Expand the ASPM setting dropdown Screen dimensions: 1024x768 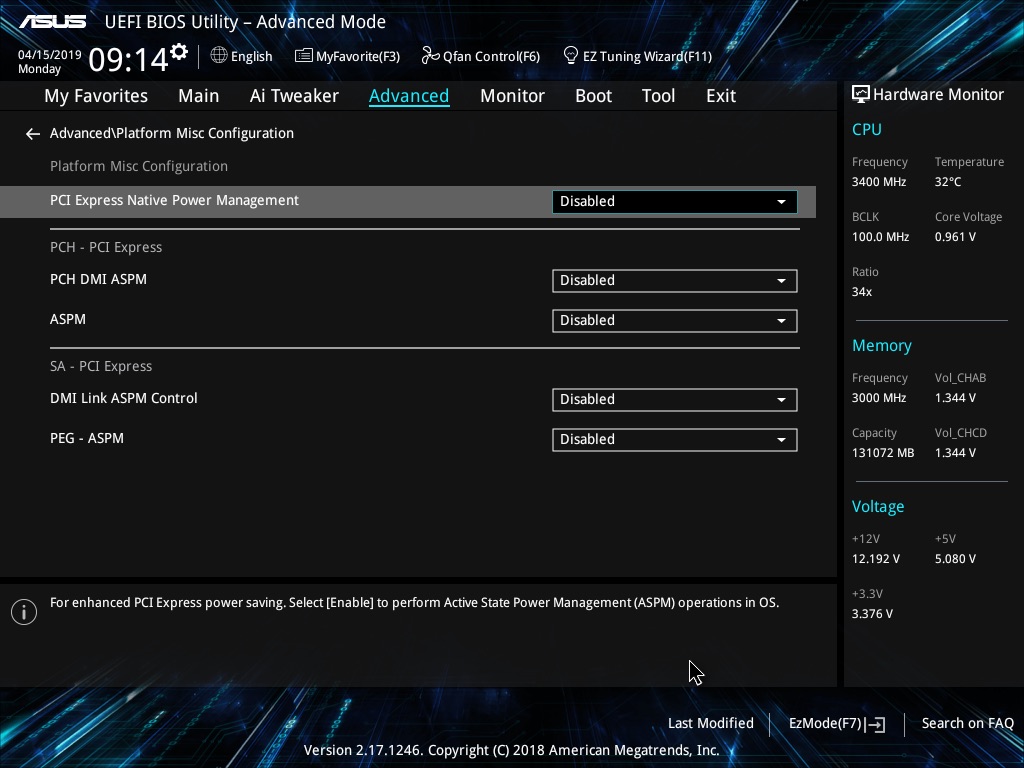pyautogui.click(x=675, y=321)
